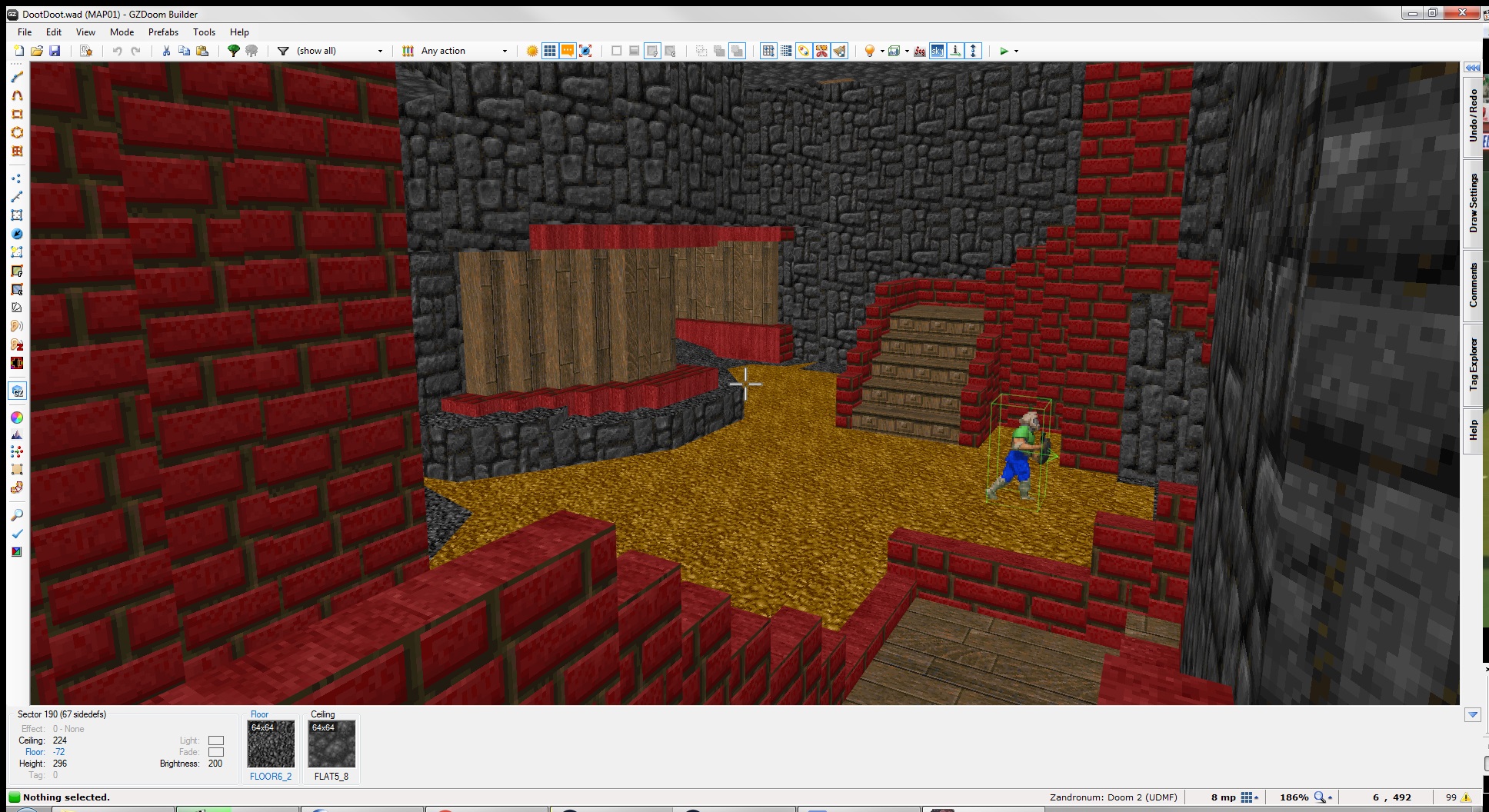Expand the models rendering dropdown arrow
The height and width of the screenshot is (812, 1489).
coord(907,51)
